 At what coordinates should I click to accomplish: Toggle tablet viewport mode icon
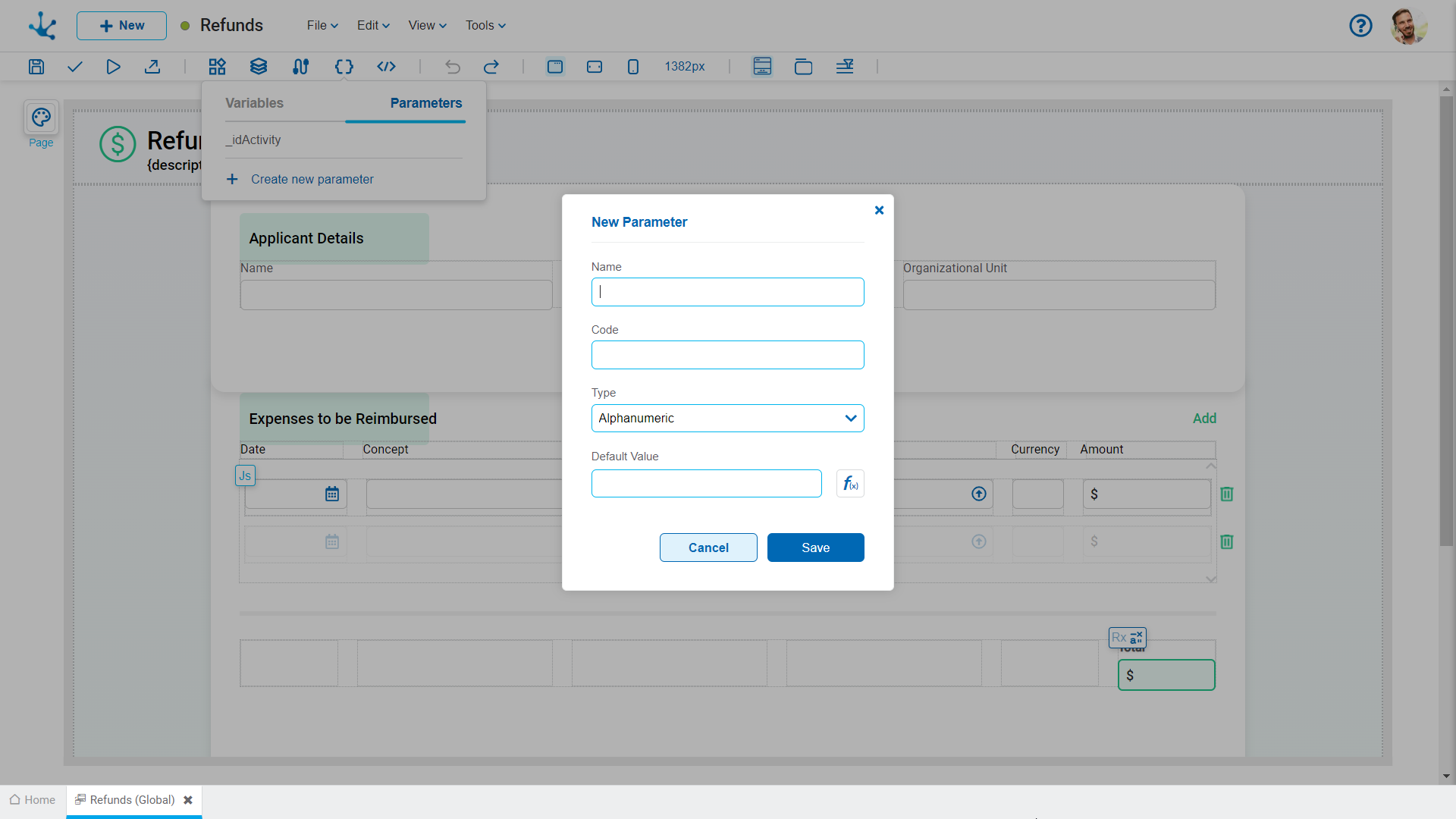click(595, 67)
